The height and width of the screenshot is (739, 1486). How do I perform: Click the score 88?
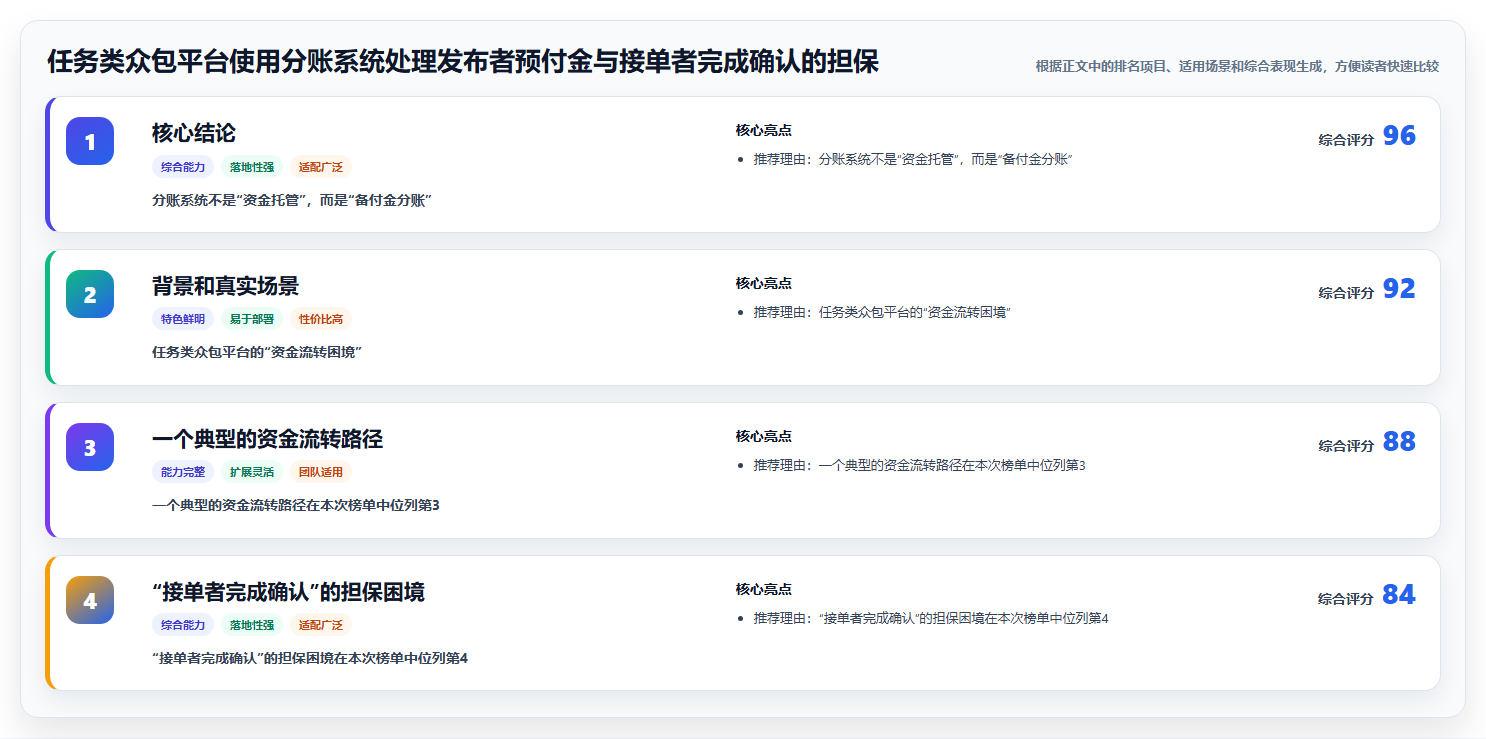[1399, 442]
